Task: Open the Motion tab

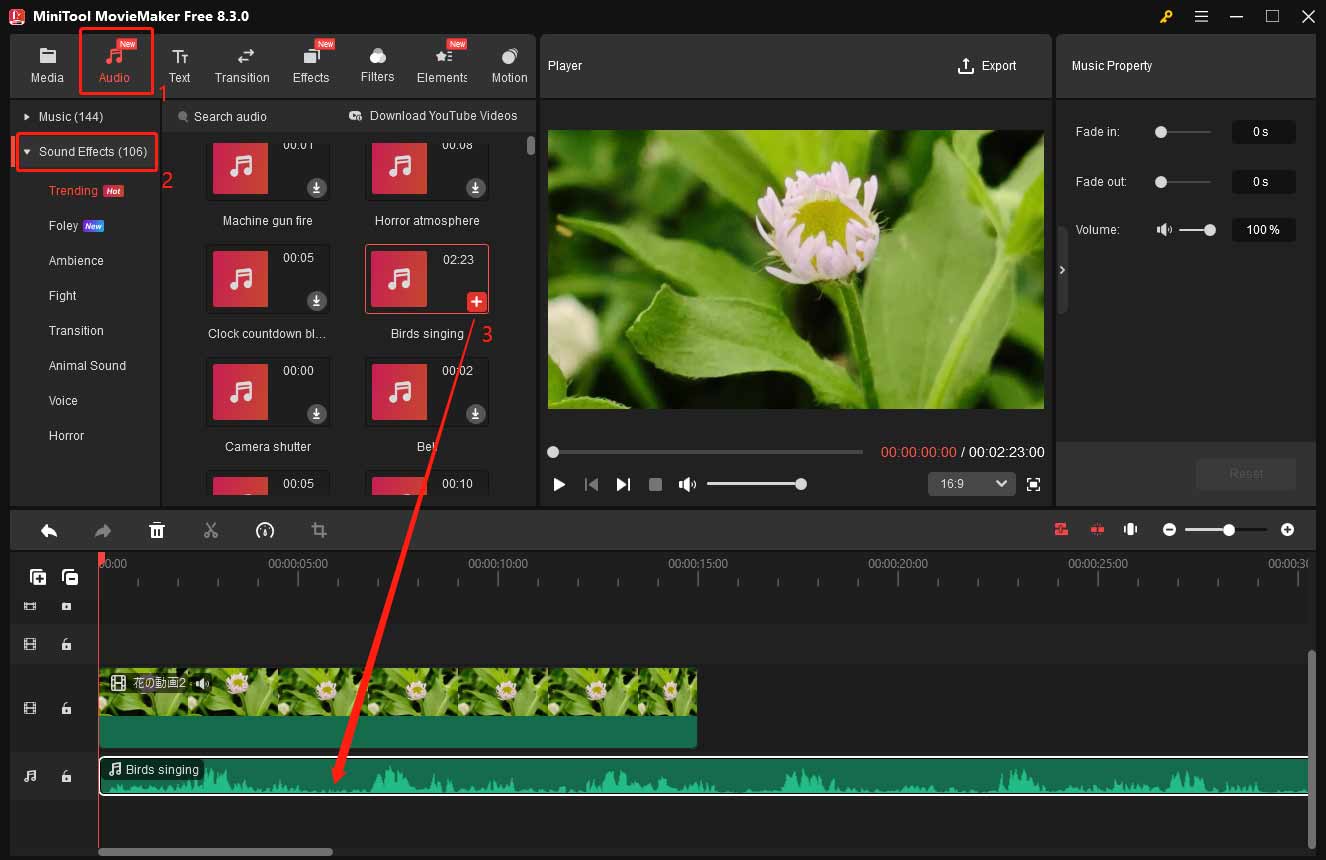Action: 509,65
